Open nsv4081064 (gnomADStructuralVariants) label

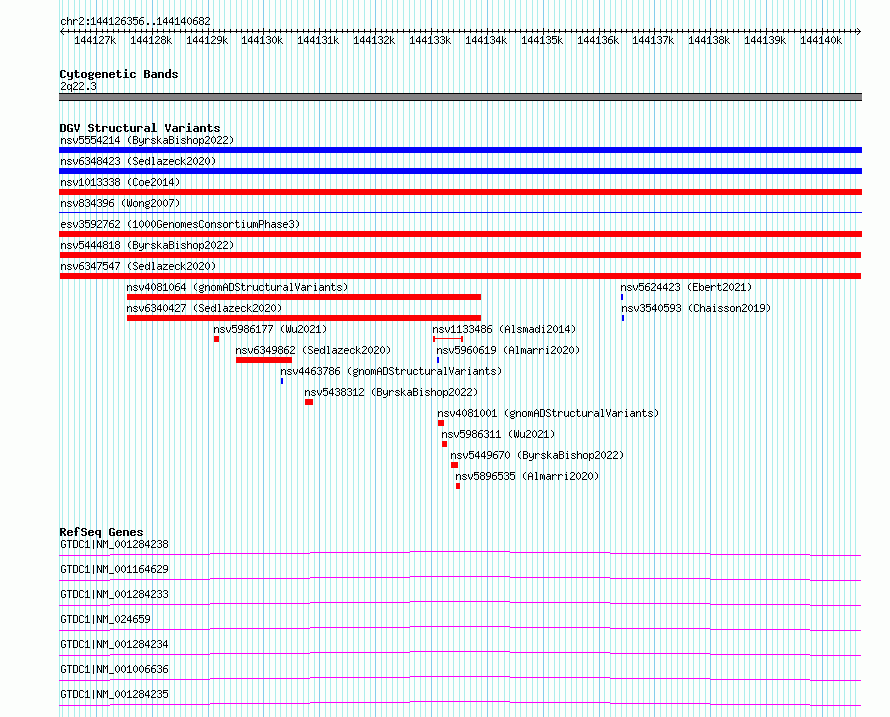click(x=237, y=287)
